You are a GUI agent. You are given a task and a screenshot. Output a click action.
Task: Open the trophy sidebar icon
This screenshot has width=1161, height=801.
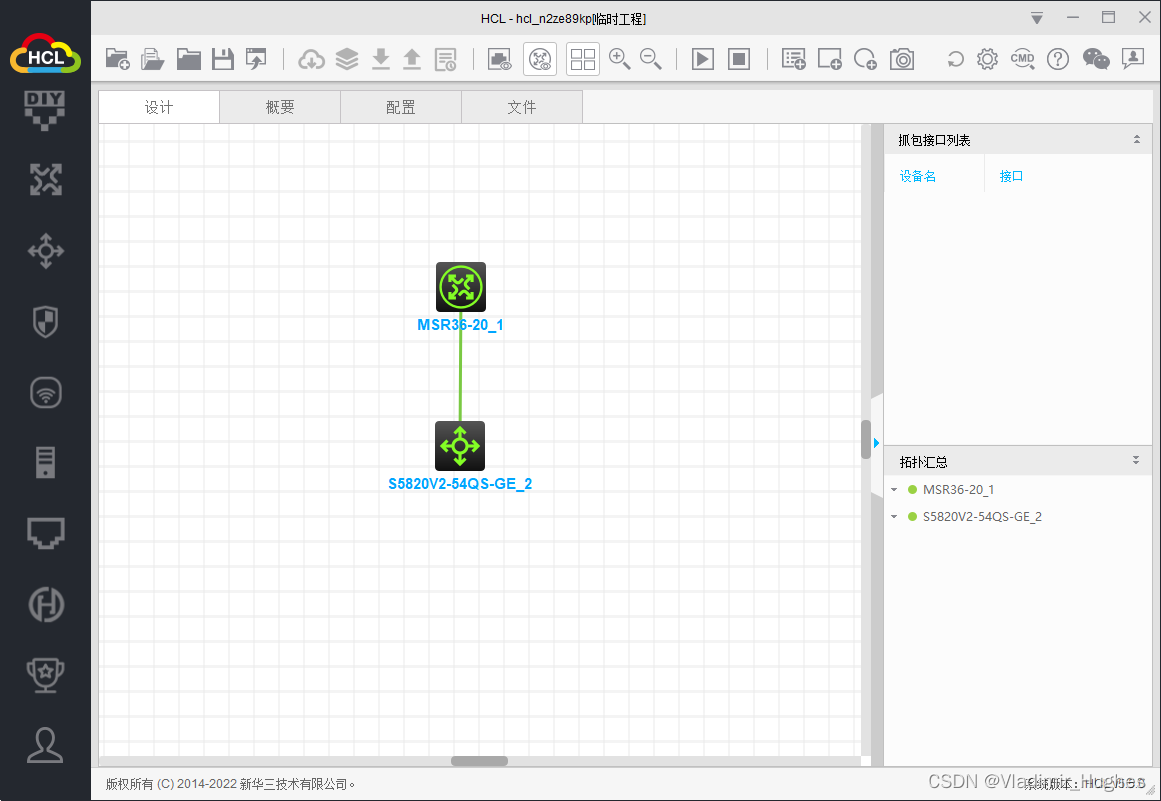[x=45, y=674]
